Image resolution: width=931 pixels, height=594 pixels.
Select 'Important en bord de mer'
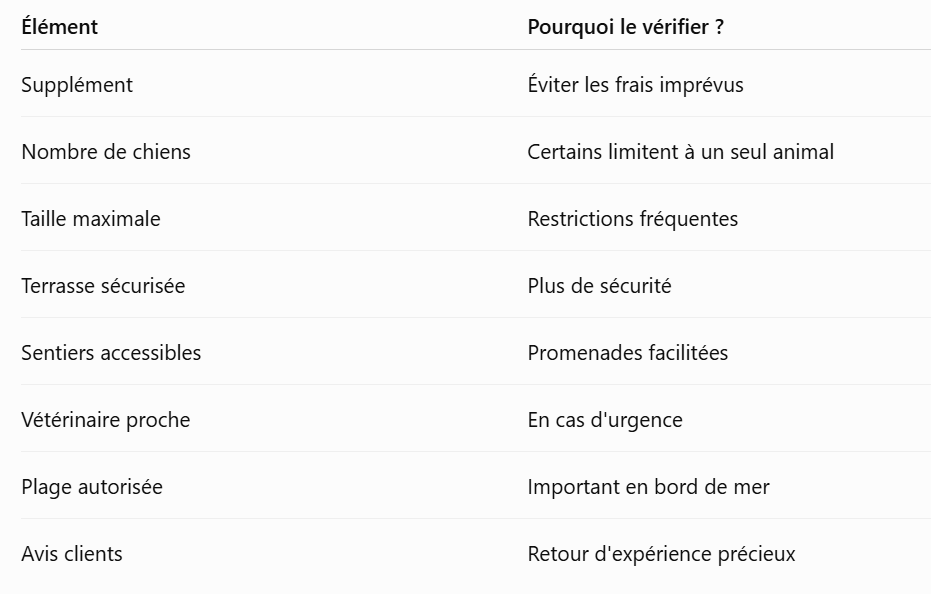click(648, 488)
